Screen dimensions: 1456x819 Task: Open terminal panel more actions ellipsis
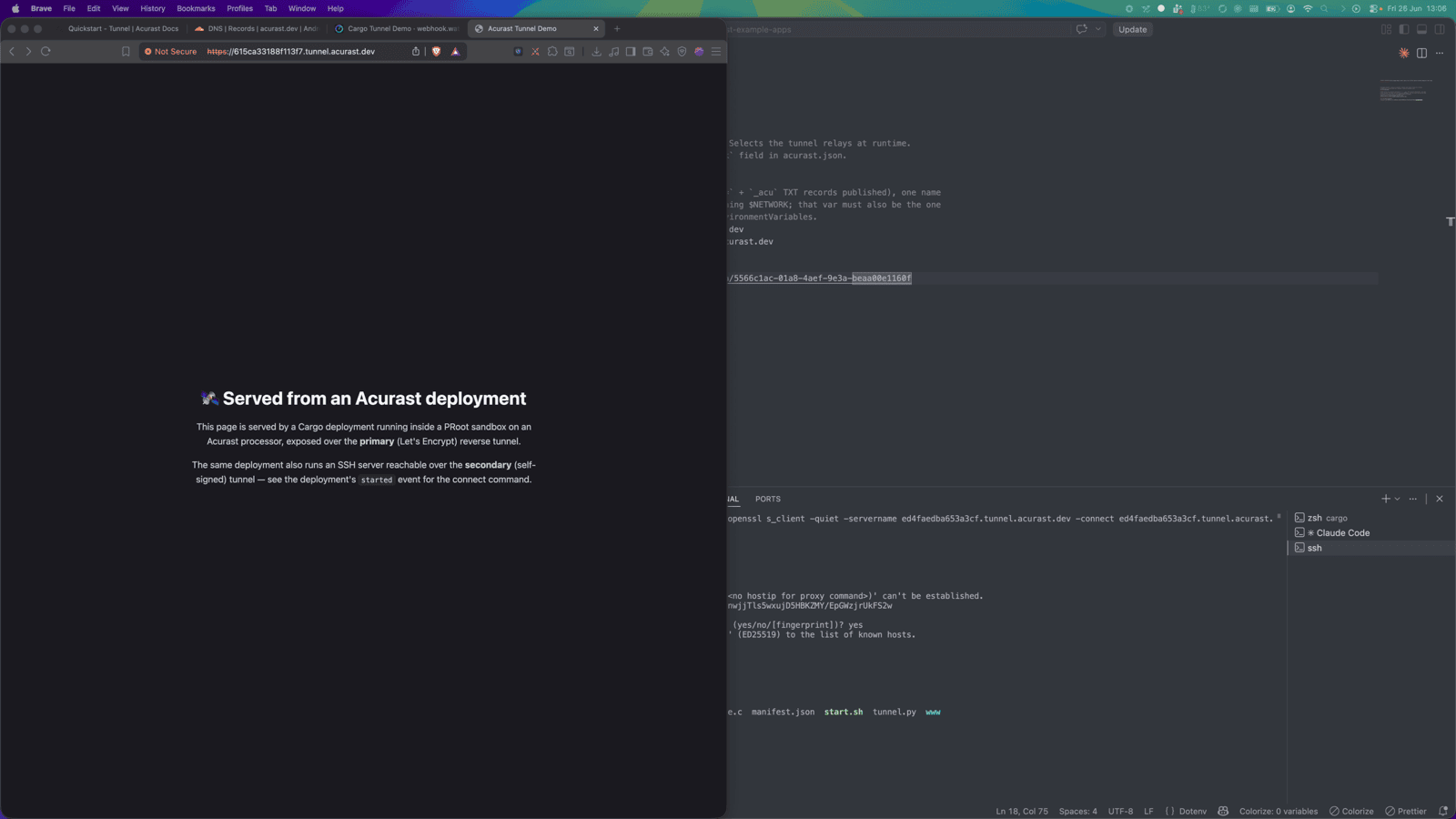1413,499
